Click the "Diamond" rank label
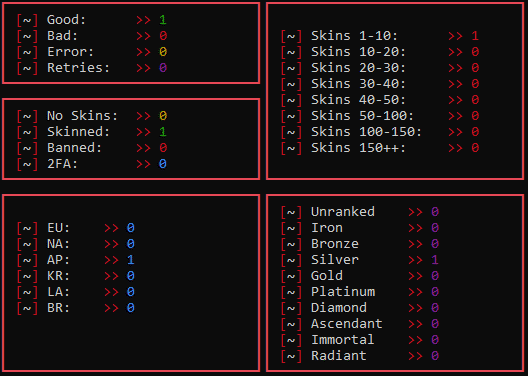 tap(339, 308)
